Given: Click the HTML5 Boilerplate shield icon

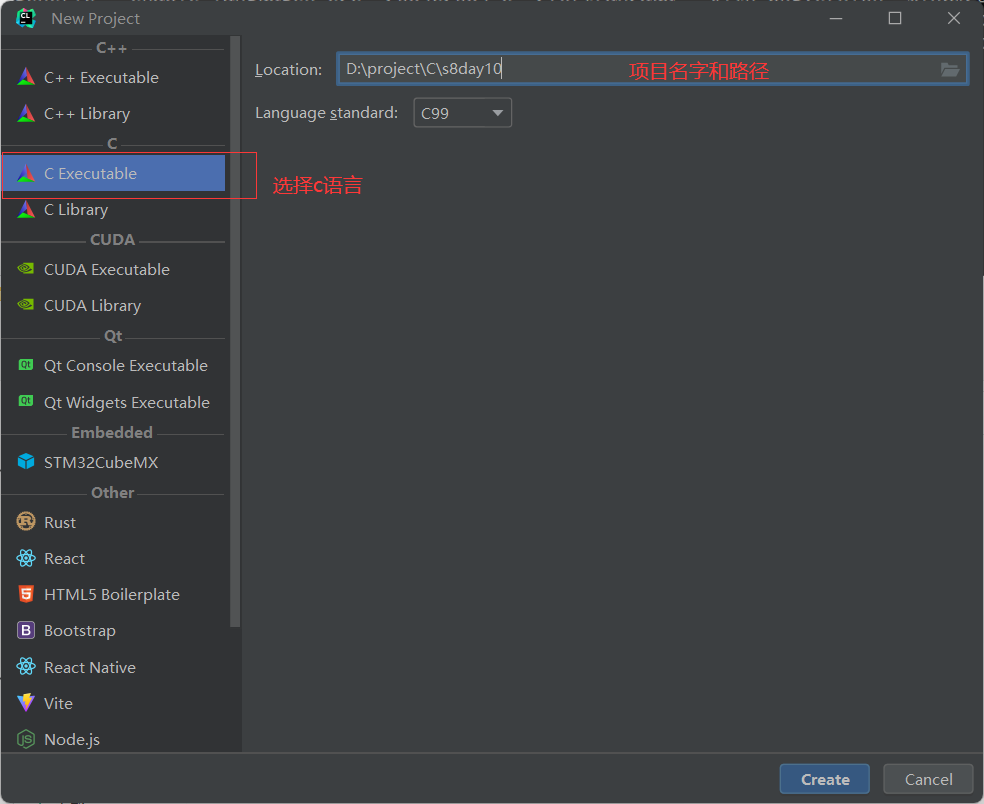Looking at the screenshot, I should coord(26,594).
